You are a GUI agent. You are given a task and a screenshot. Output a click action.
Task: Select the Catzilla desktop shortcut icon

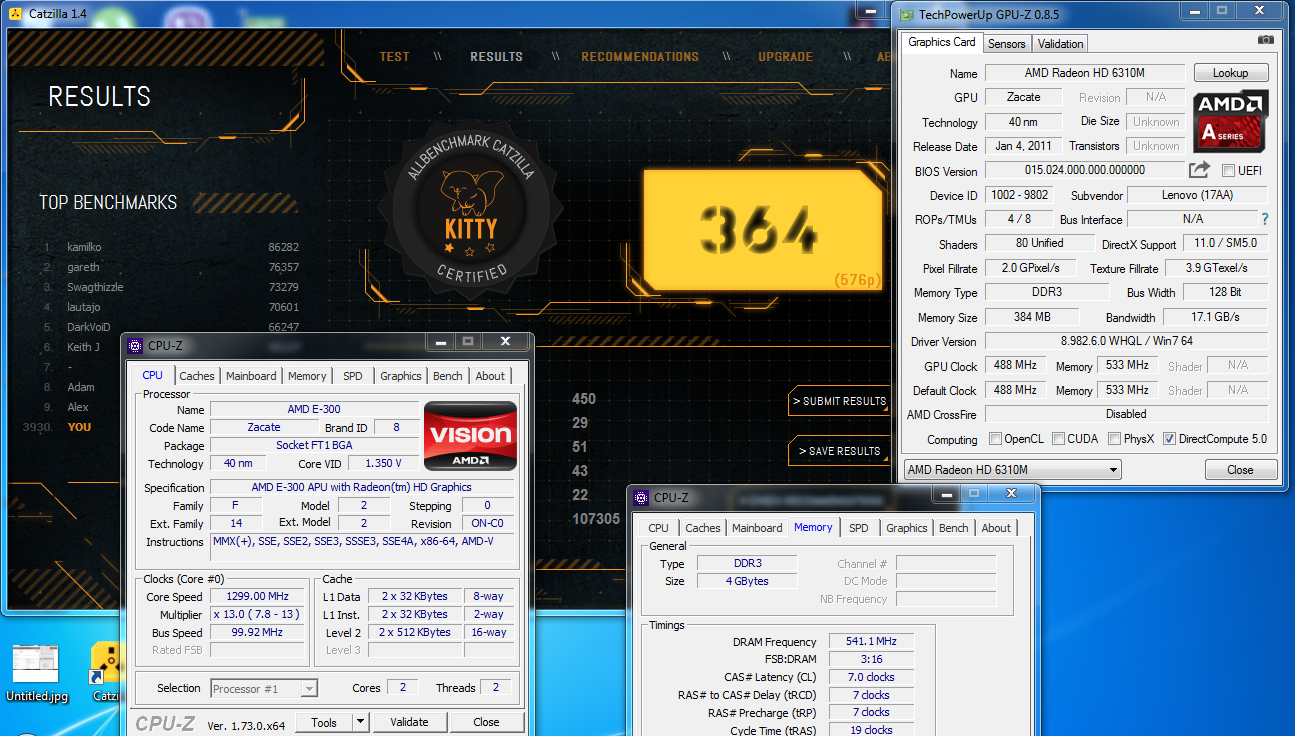106,672
